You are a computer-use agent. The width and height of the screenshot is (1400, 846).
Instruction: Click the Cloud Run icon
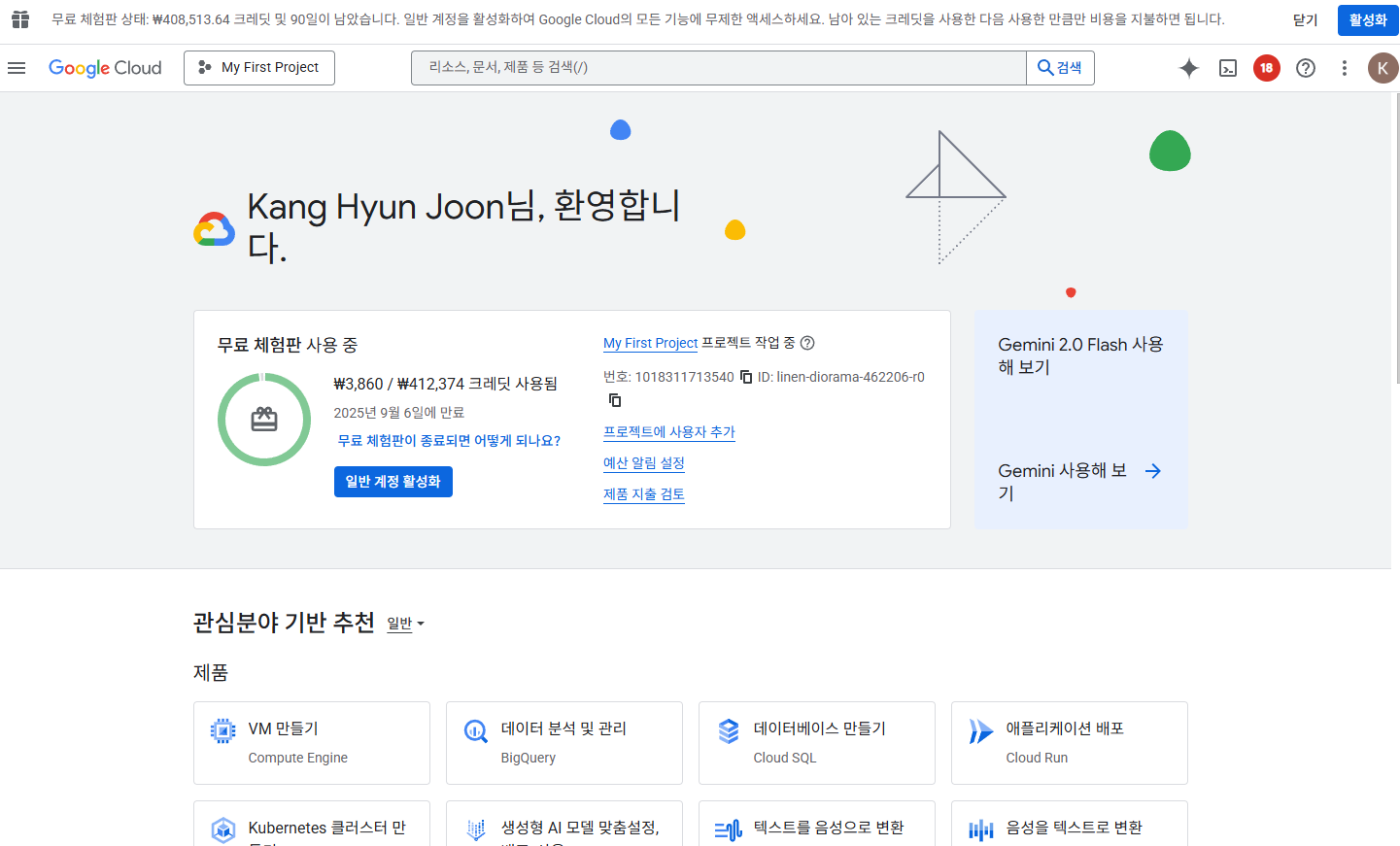pos(981,730)
